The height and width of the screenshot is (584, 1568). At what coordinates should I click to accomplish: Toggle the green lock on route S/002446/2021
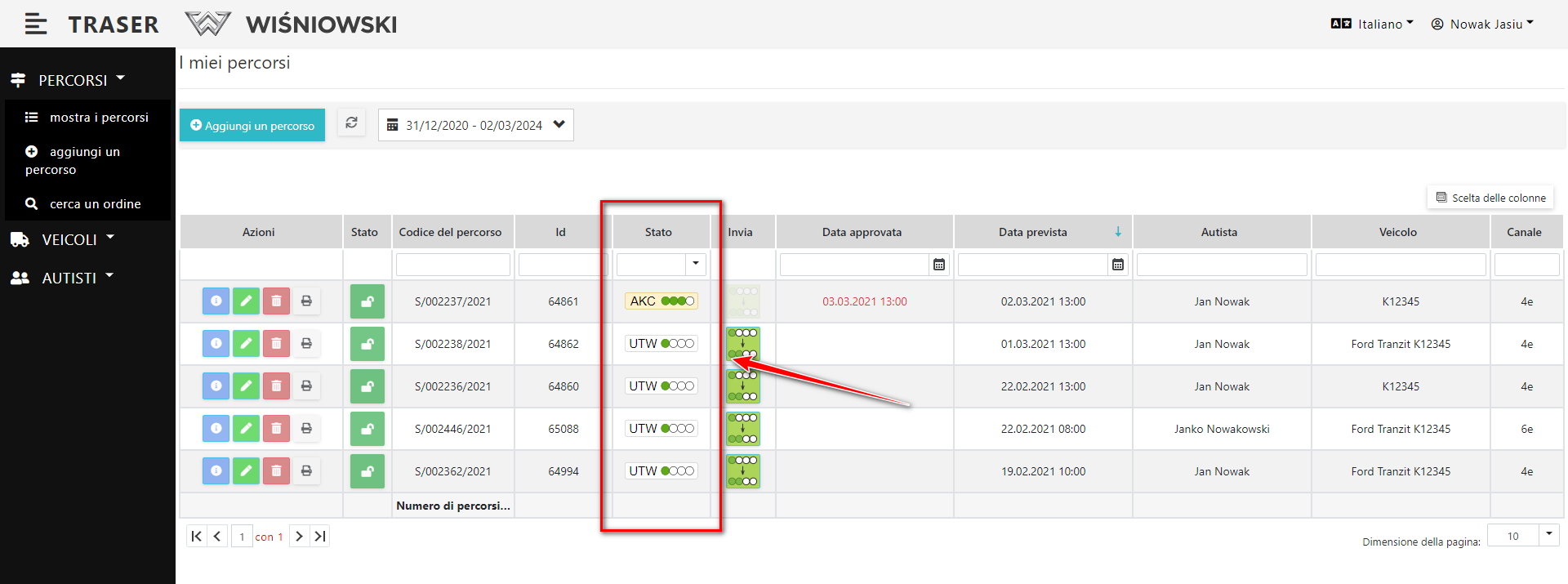(x=367, y=429)
